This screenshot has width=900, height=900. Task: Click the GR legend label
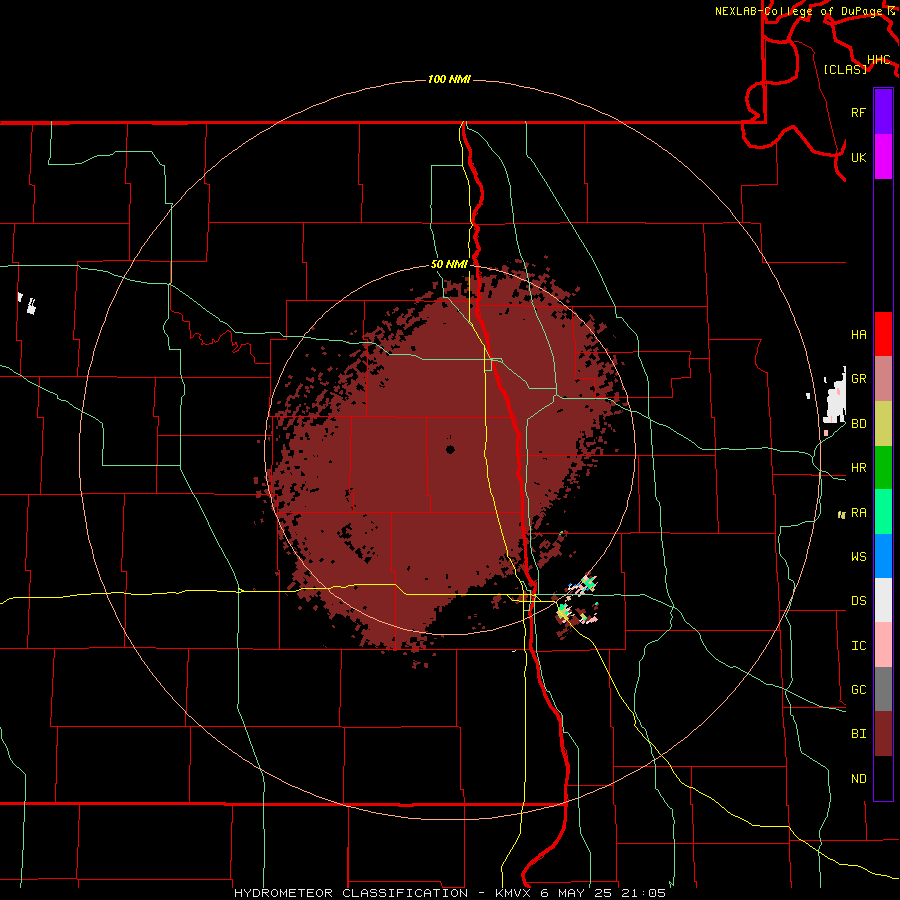click(x=858, y=379)
